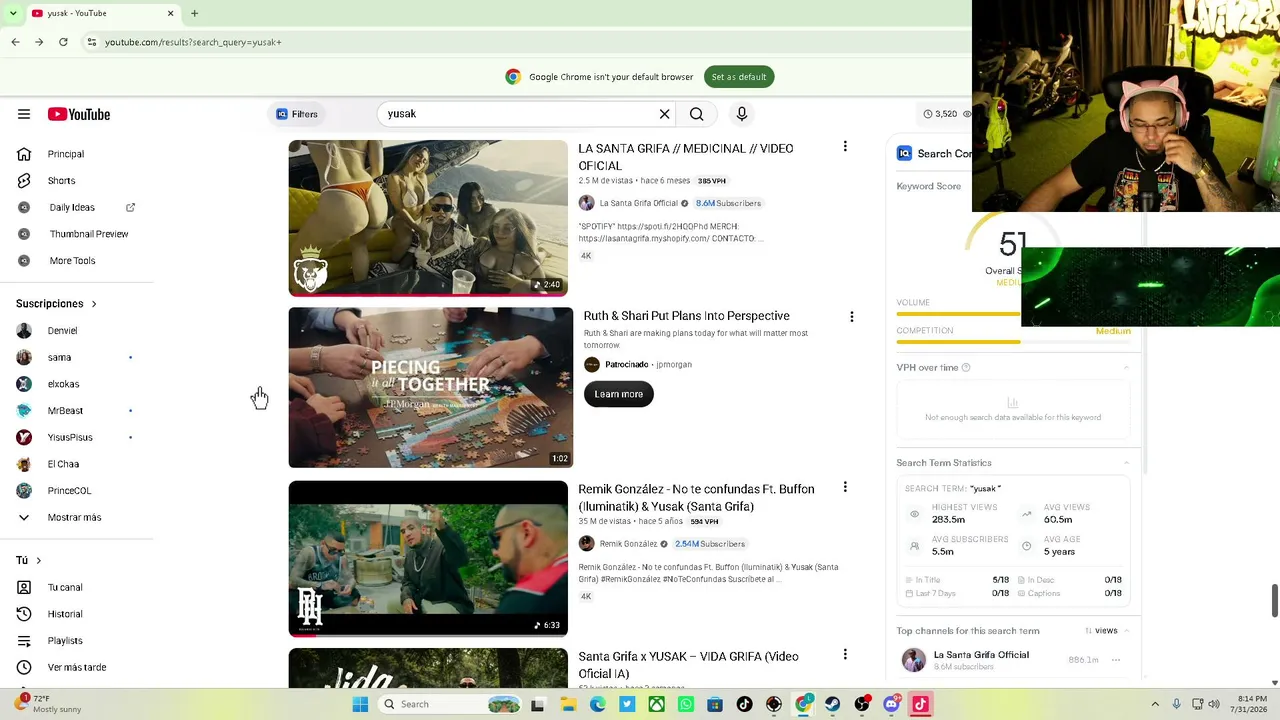
Task: Go back in the browser
Action: tap(15, 42)
